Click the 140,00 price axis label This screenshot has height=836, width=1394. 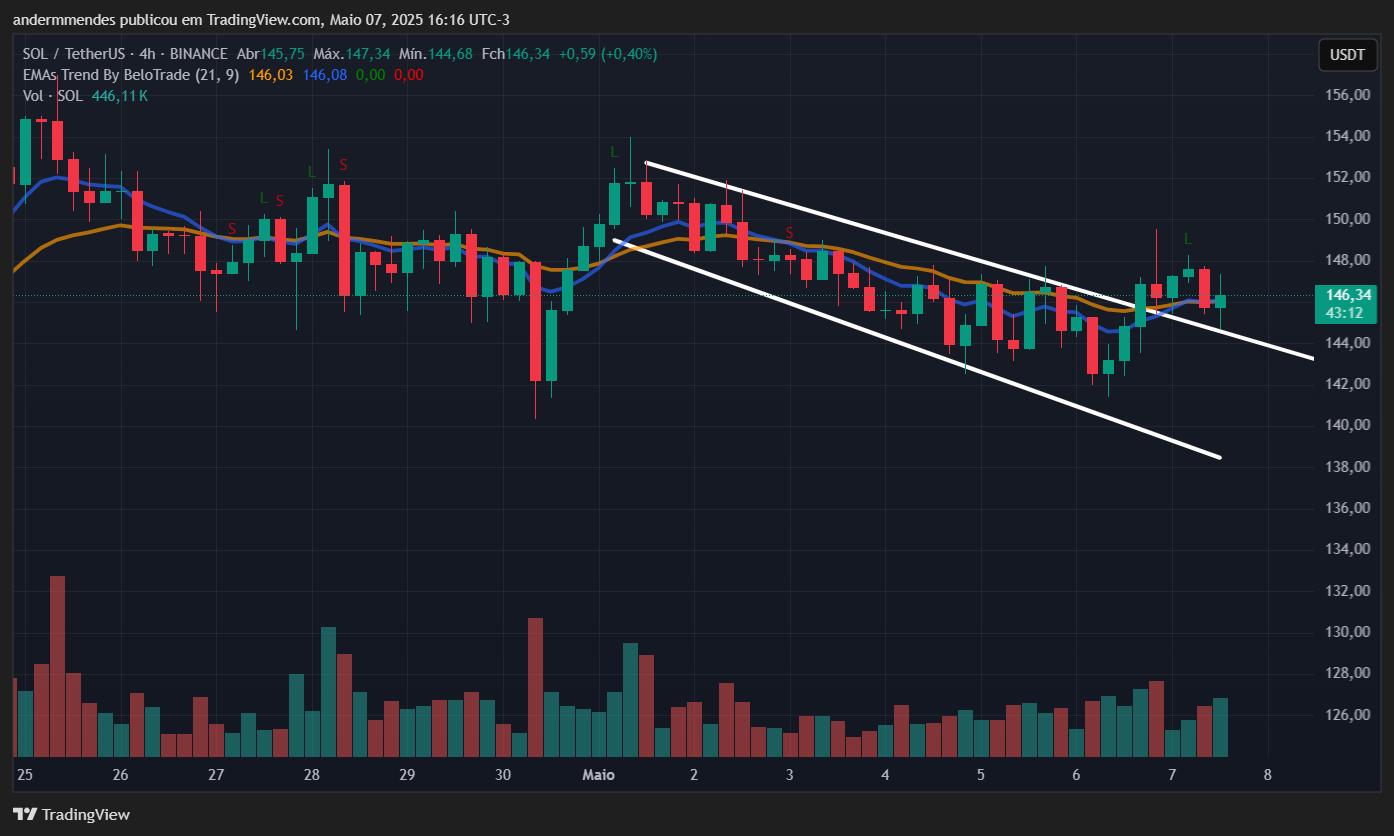point(1348,425)
